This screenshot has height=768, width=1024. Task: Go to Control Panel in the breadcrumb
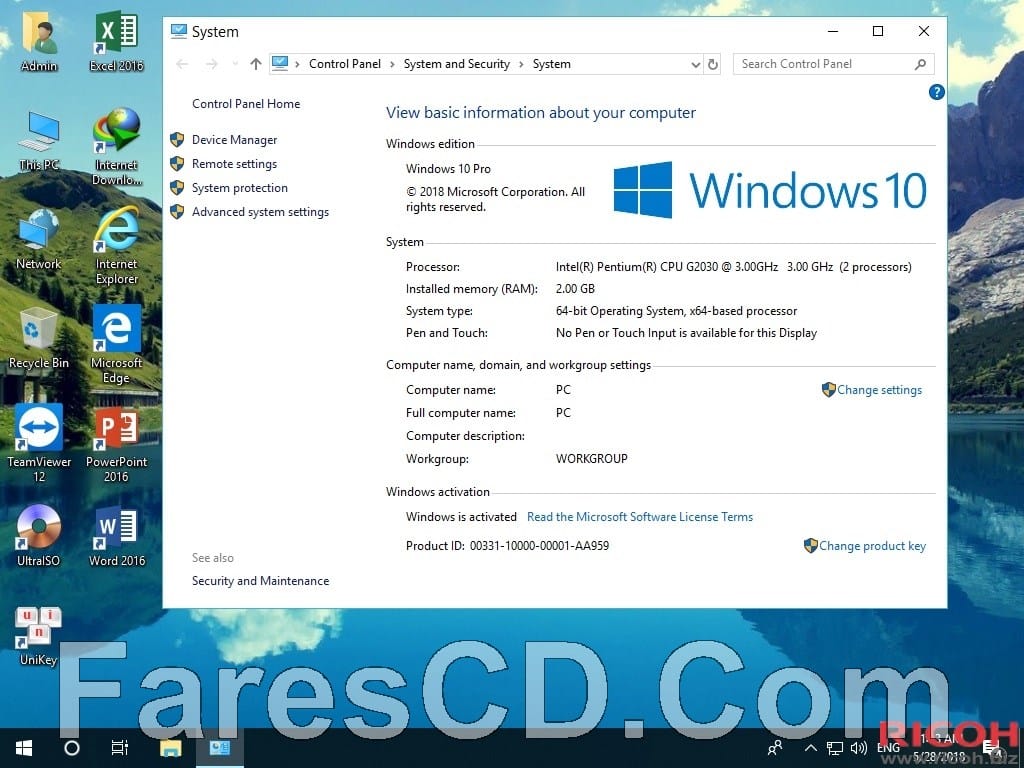(345, 64)
